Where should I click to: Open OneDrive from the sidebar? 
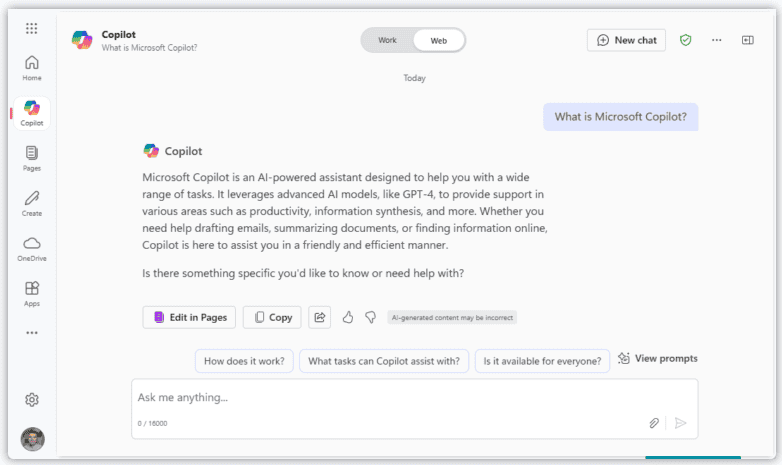pos(32,248)
